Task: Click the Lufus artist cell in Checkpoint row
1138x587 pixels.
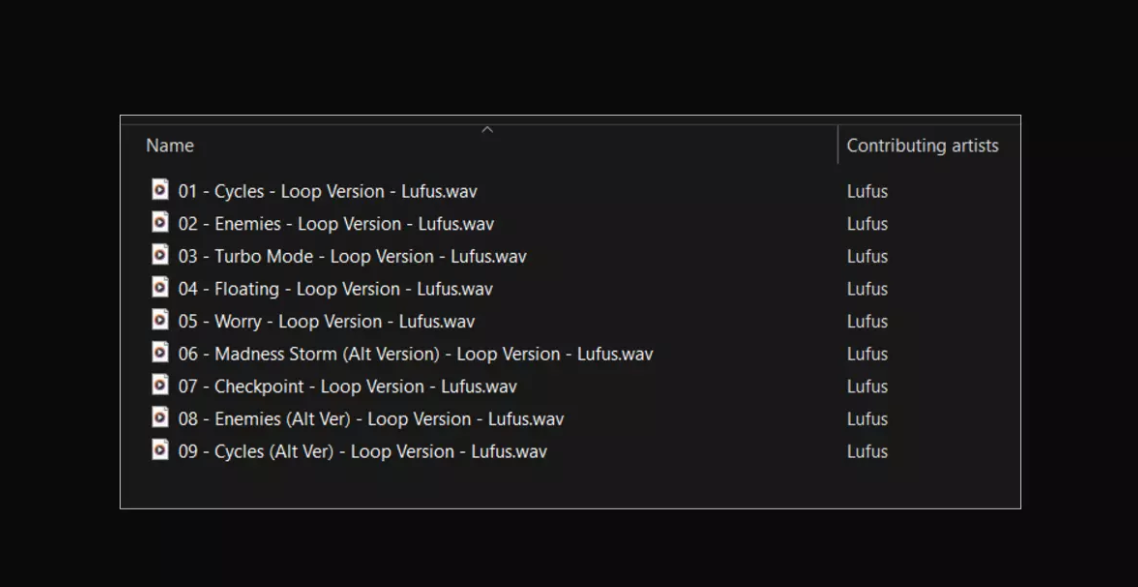Action: 867,387
